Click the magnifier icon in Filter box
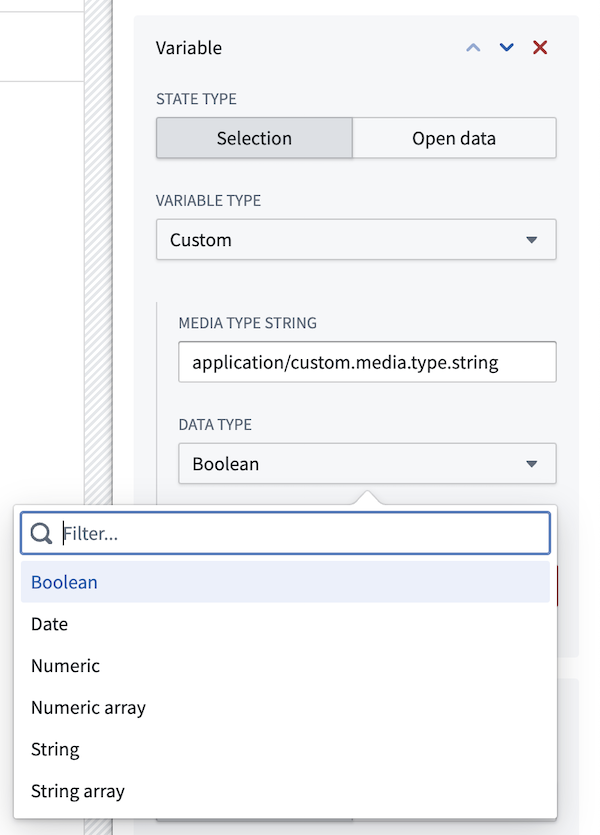 coord(41,533)
